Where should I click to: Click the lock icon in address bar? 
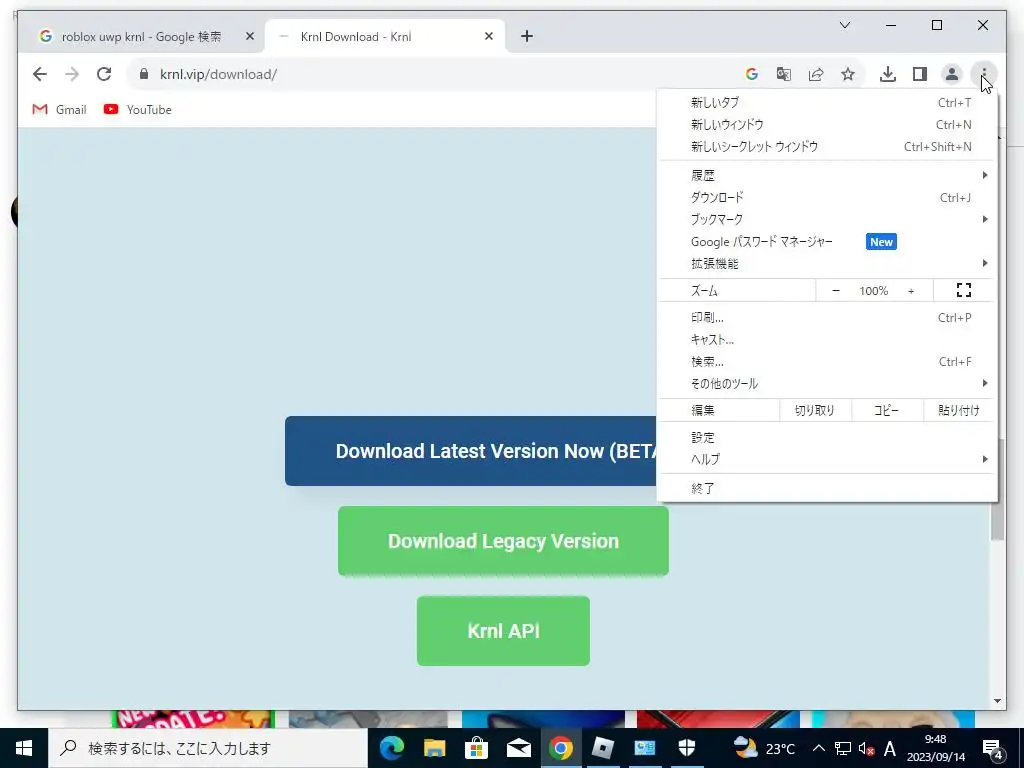point(144,74)
